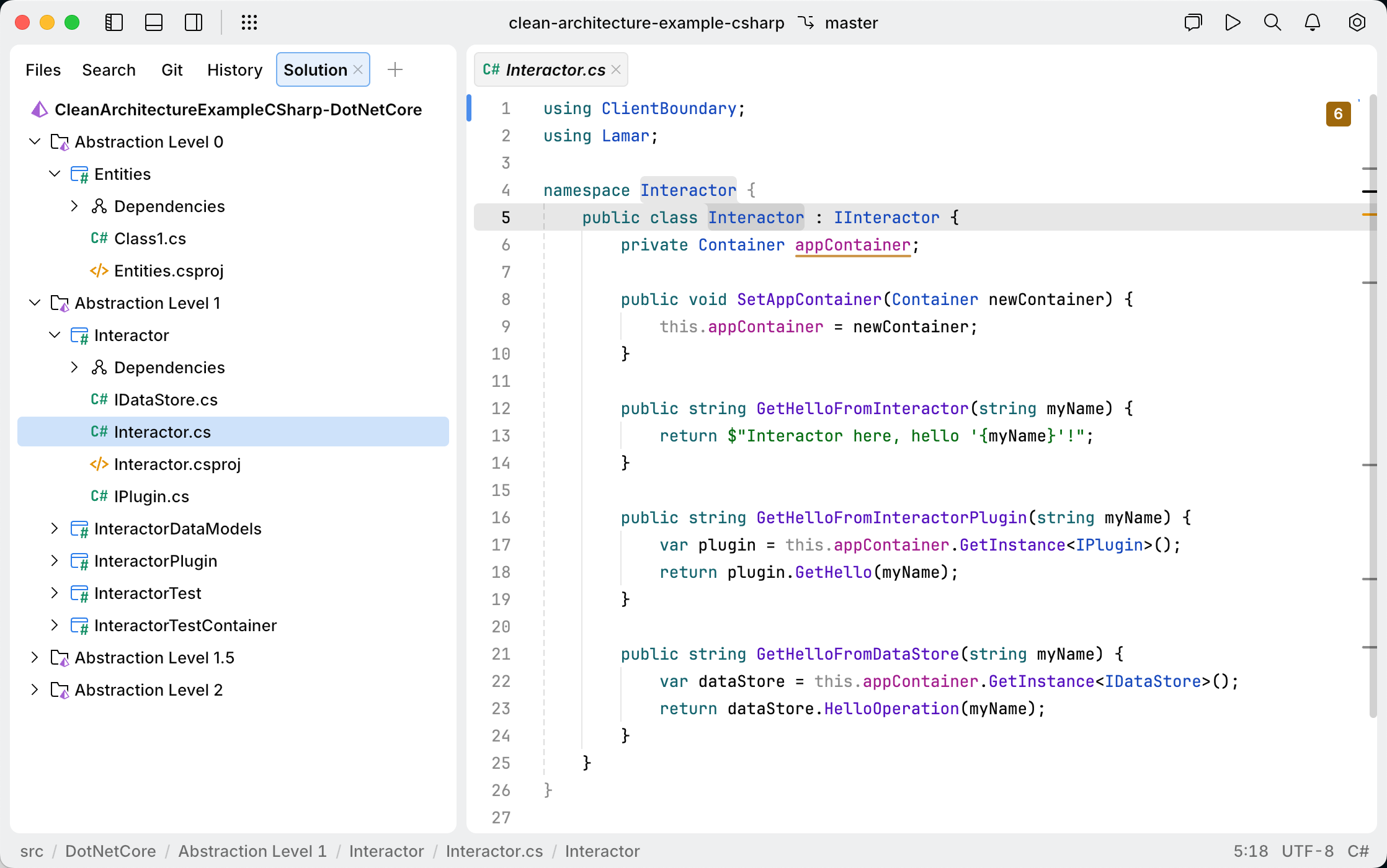Click the DotNetCore breadcrumb in the status bar
This screenshot has height=868, width=1387.
click(110, 851)
